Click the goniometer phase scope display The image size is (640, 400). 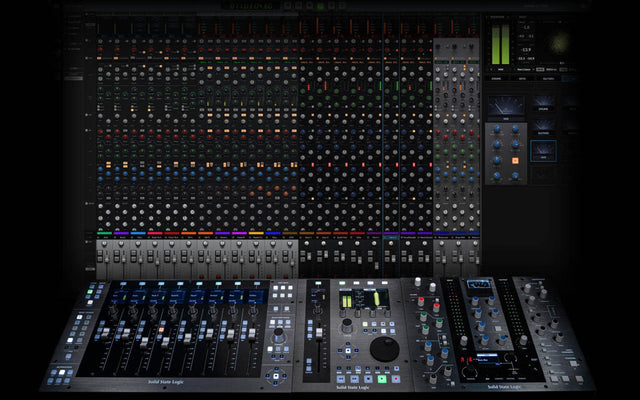pyautogui.click(x=560, y=43)
